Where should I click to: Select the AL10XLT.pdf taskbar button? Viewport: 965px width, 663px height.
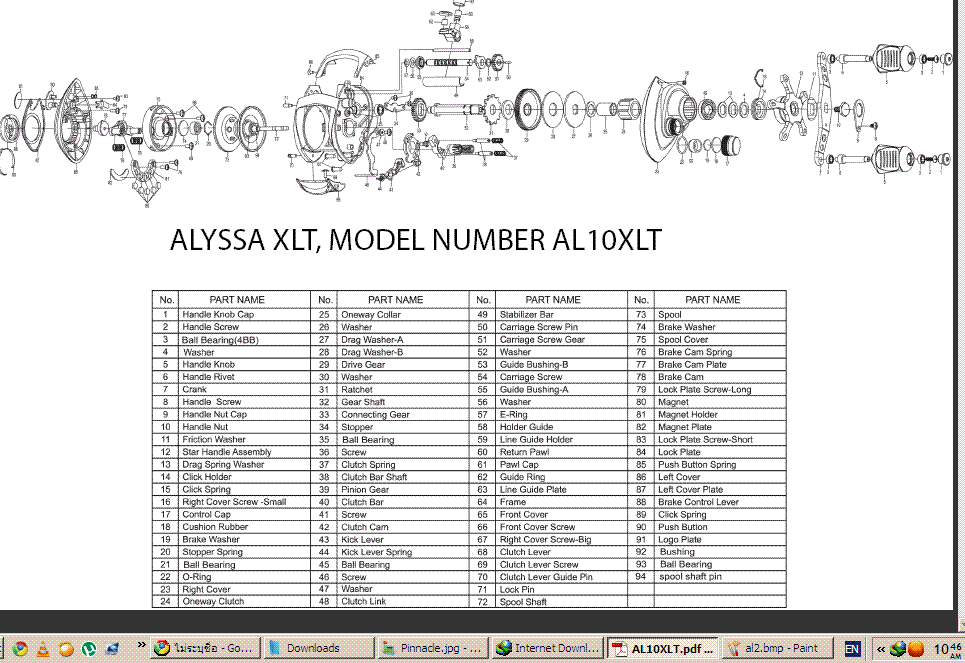coord(663,648)
